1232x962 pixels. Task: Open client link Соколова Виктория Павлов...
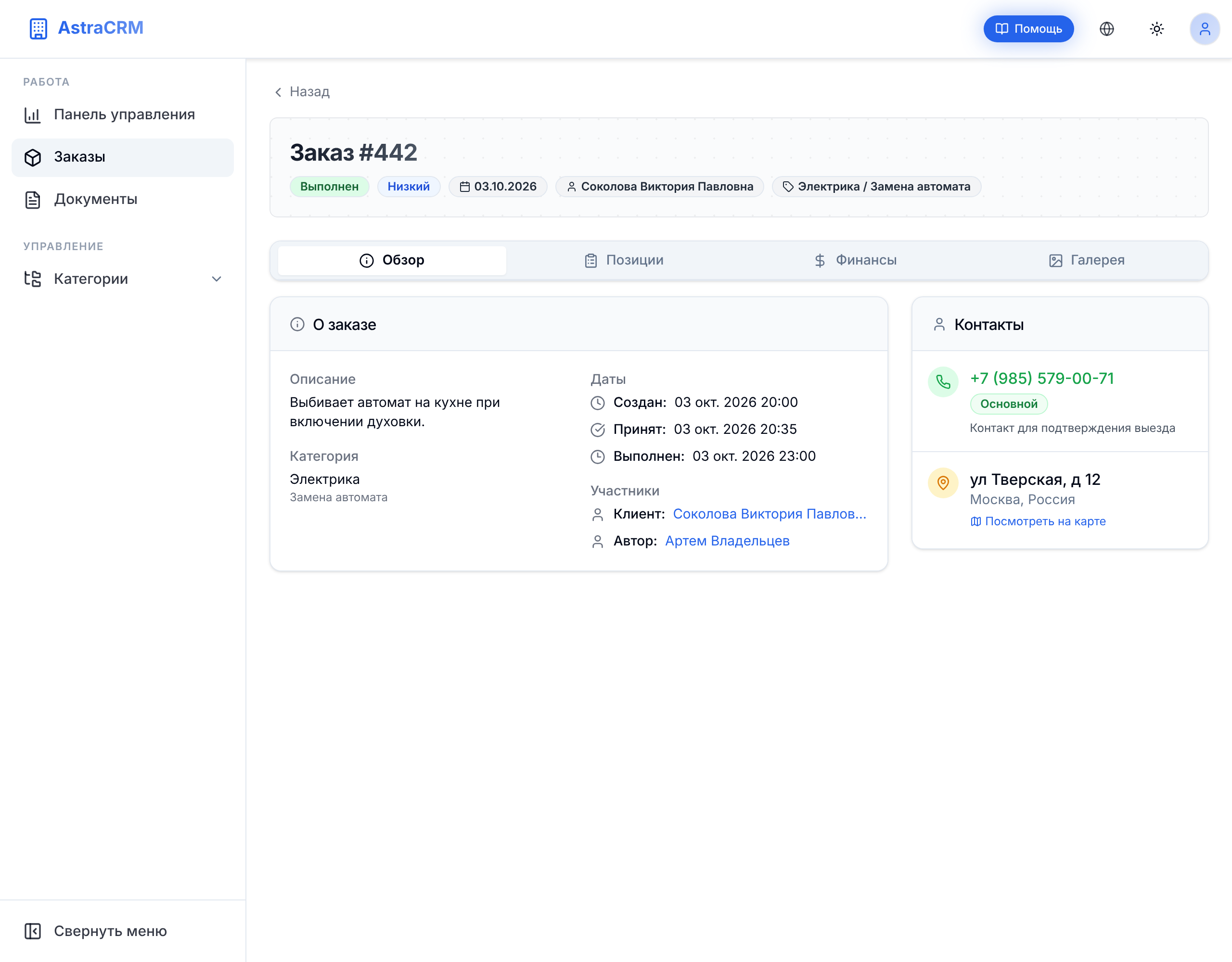tap(770, 514)
